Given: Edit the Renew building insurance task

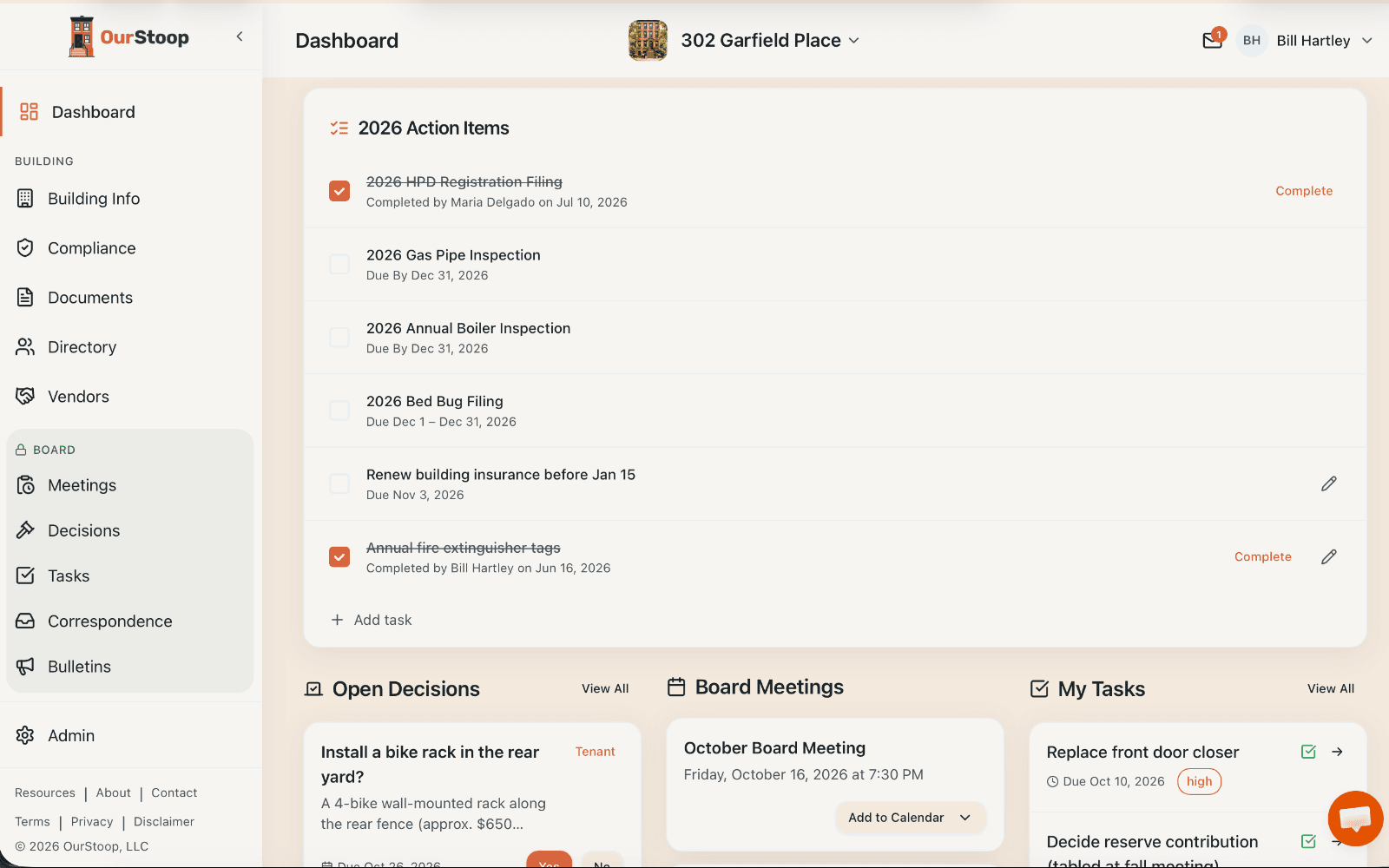Looking at the screenshot, I should pos(1329,483).
